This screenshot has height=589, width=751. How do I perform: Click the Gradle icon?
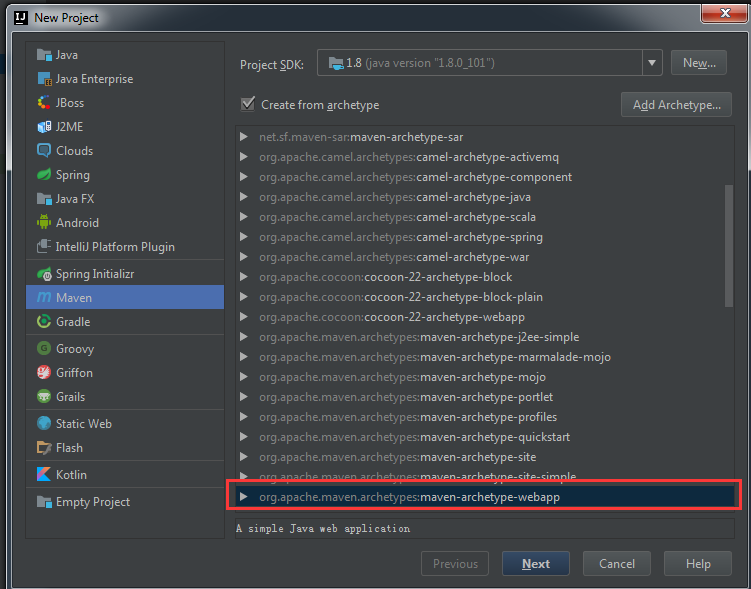(x=44, y=321)
